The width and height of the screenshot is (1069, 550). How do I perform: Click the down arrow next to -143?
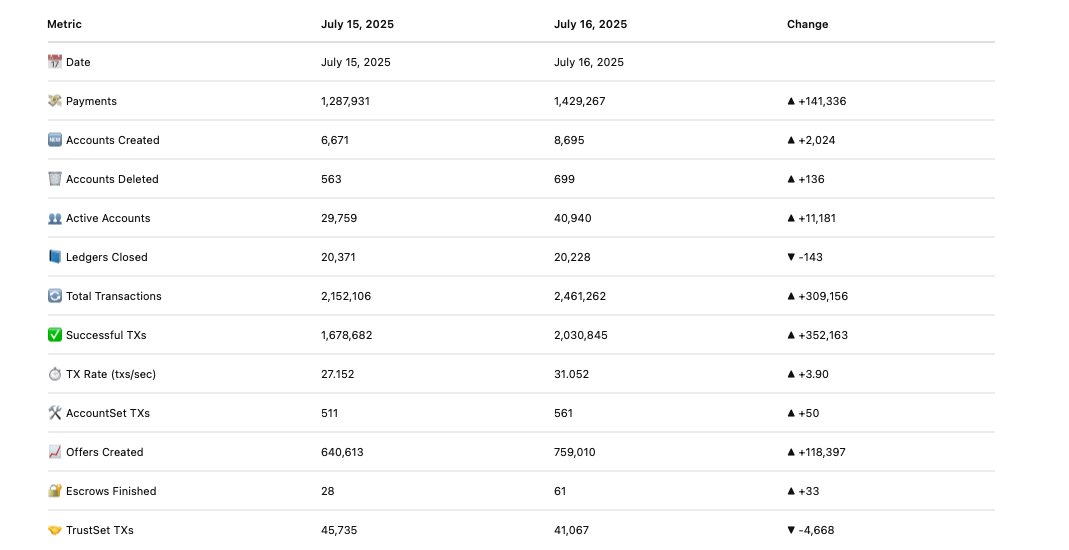click(791, 257)
